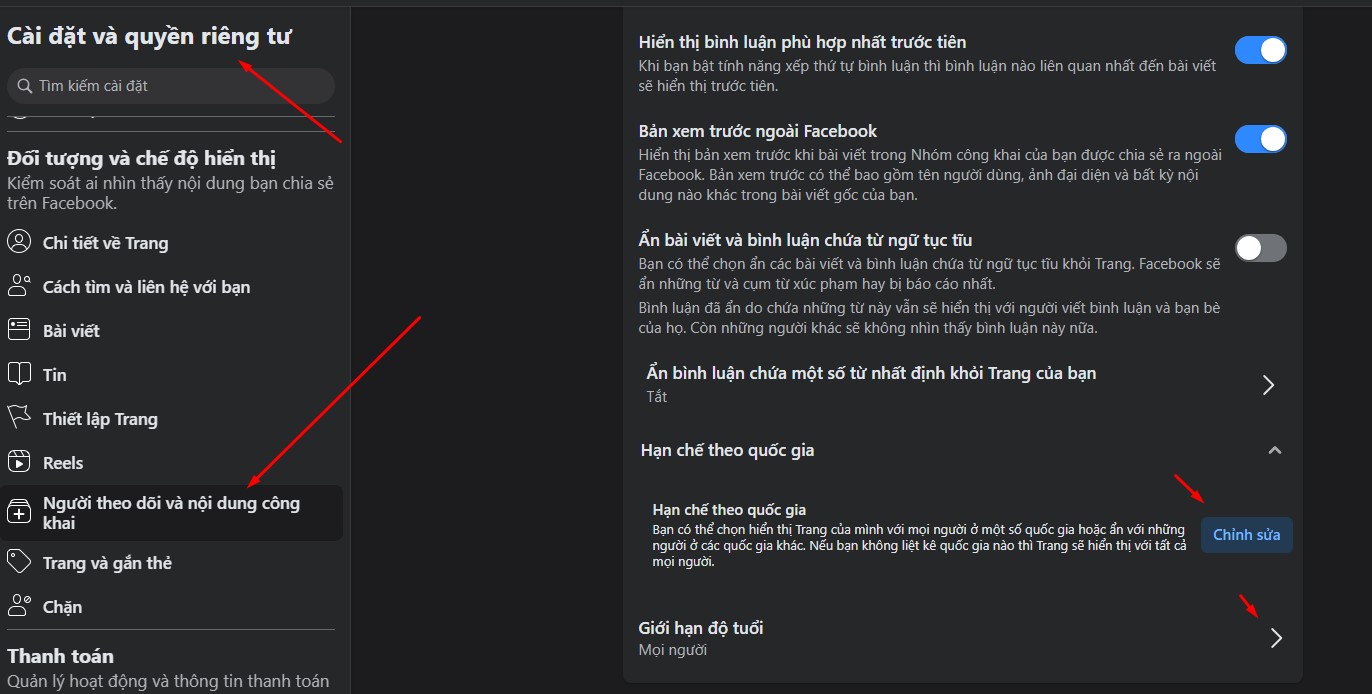This screenshot has width=1372, height=694.
Task: Open Giới hạn độ tuổi chevron arrow
Action: (1276, 638)
